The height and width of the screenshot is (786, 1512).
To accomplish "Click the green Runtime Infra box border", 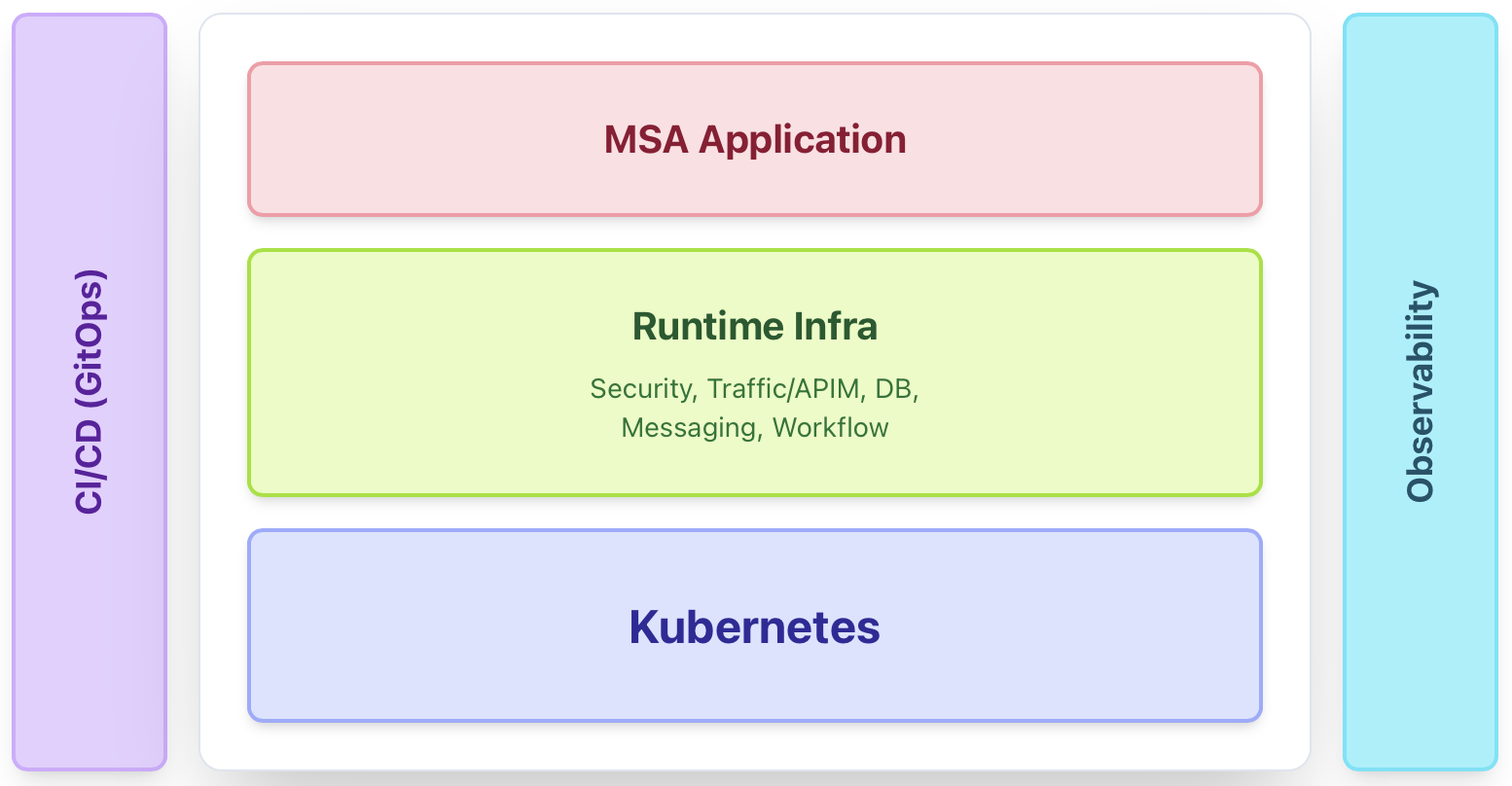I will pyautogui.click(x=754, y=252).
